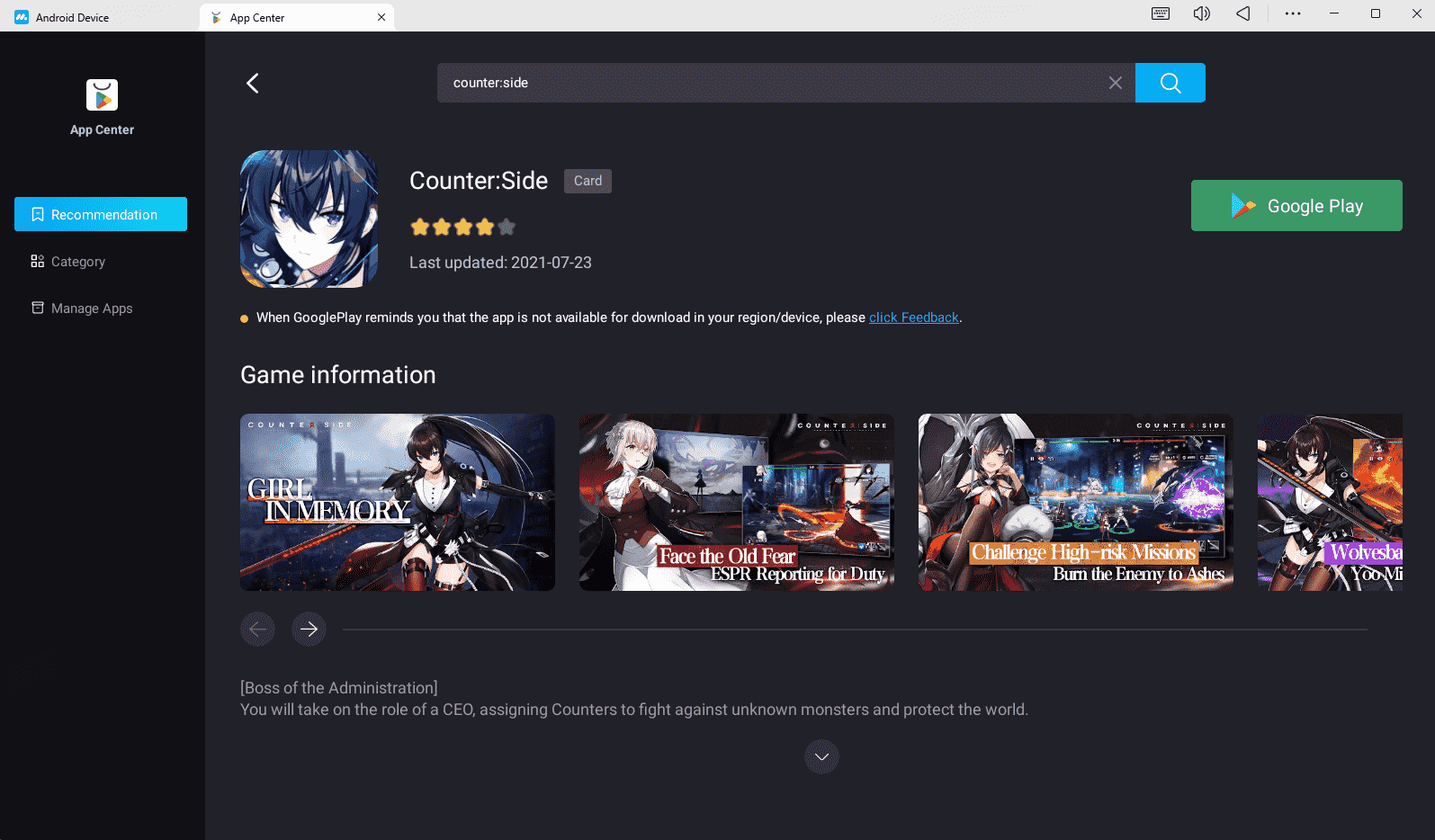Click the Google Play button
This screenshot has height=840, width=1435.
tap(1296, 205)
